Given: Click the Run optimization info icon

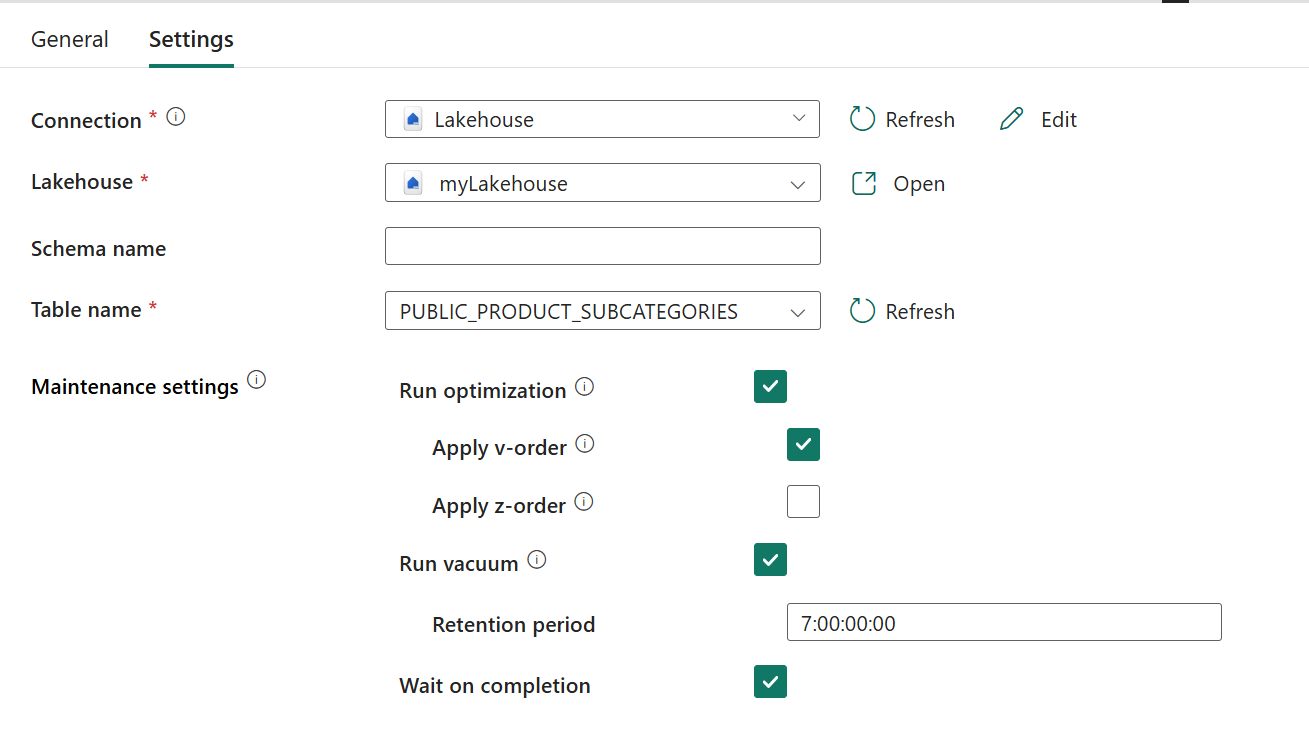Looking at the screenshot, I should 585,386.
